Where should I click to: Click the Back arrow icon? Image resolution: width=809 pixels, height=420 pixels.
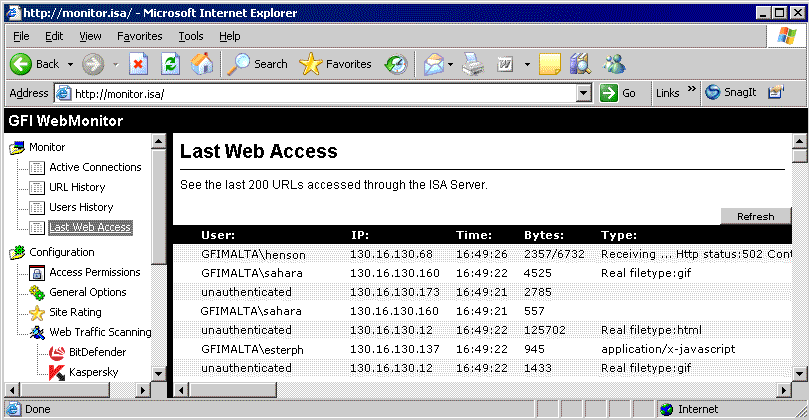[21, 64]
